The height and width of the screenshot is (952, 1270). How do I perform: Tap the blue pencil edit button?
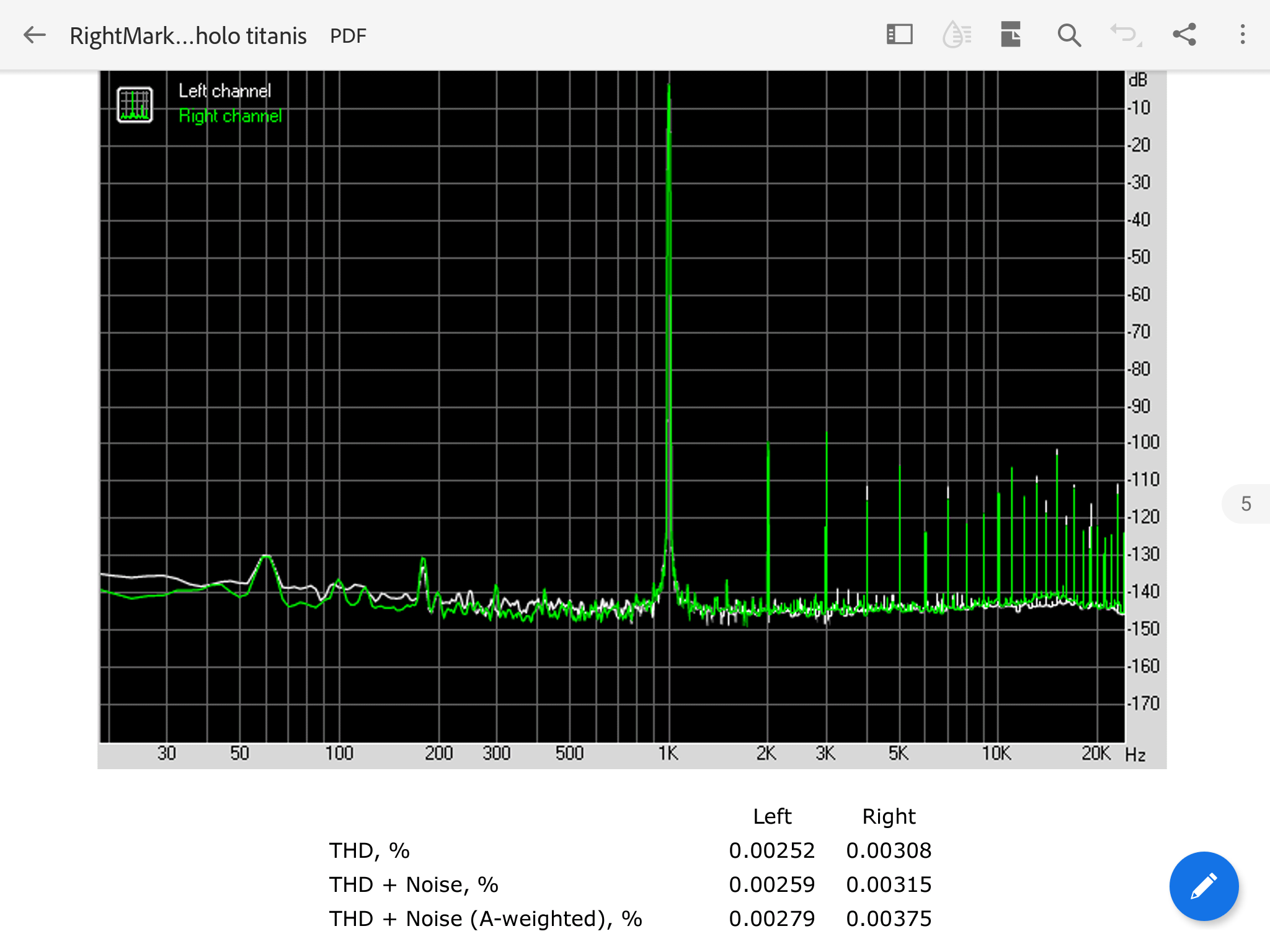click(1204, 886)
